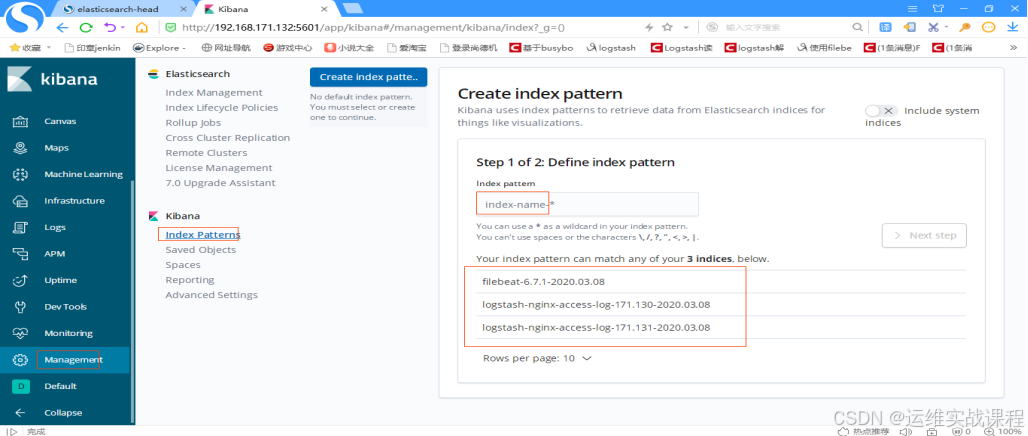
Task: Expand the undo history dropdown arrow
Action: [122, 28]
